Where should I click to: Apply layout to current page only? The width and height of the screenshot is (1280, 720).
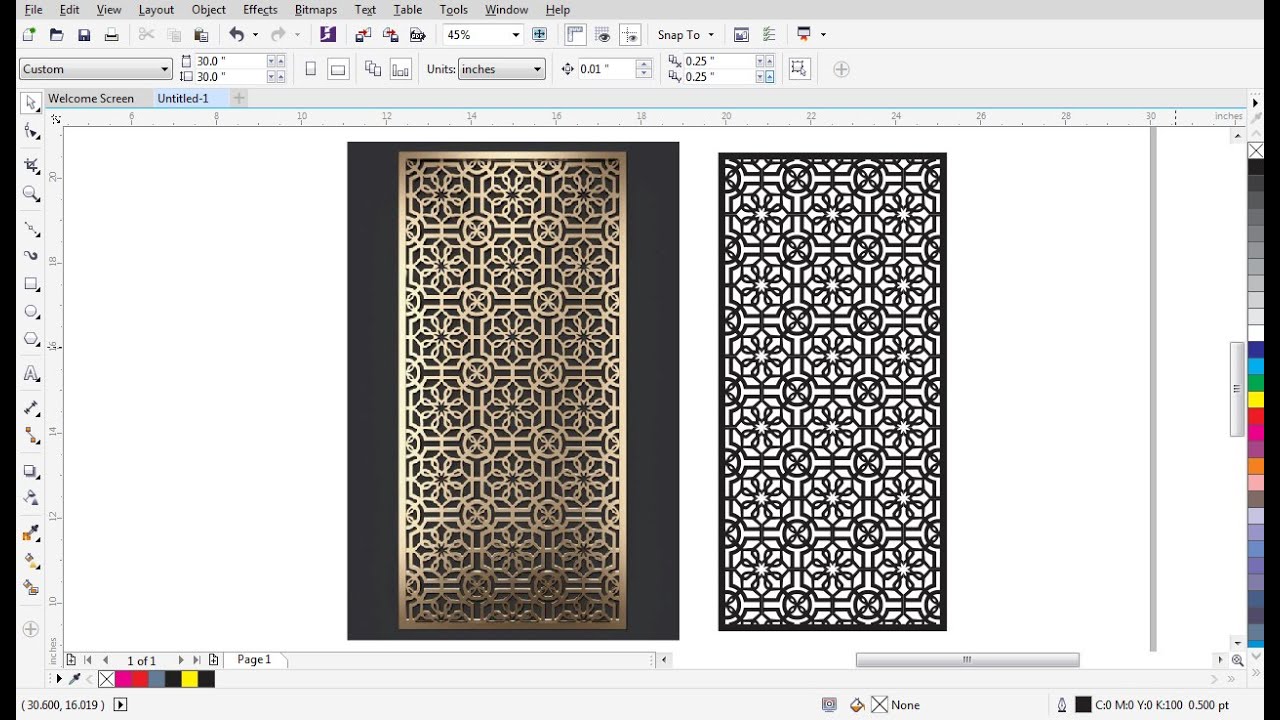(400, 69)
